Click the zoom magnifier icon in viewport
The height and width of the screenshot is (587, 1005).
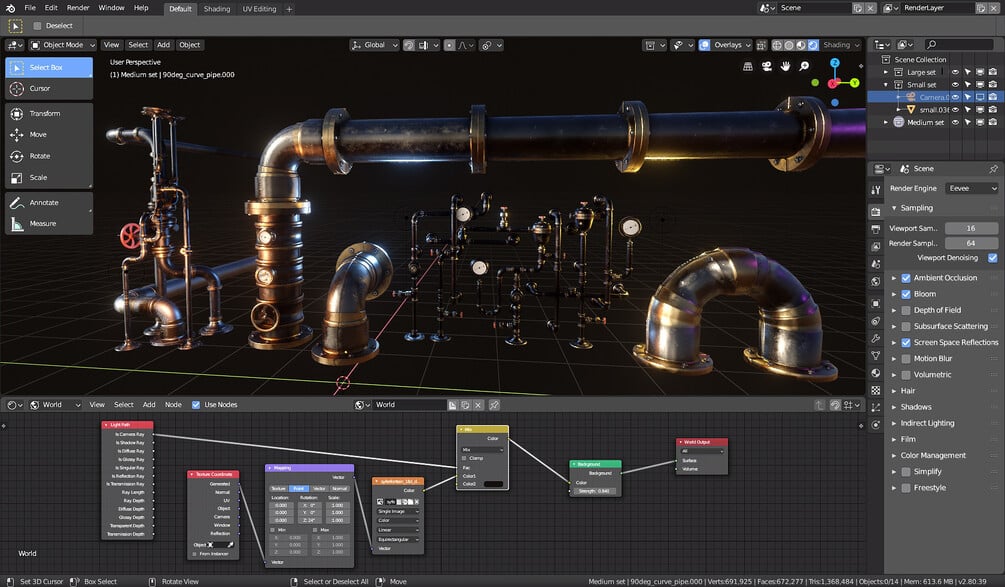pos(804,66)
